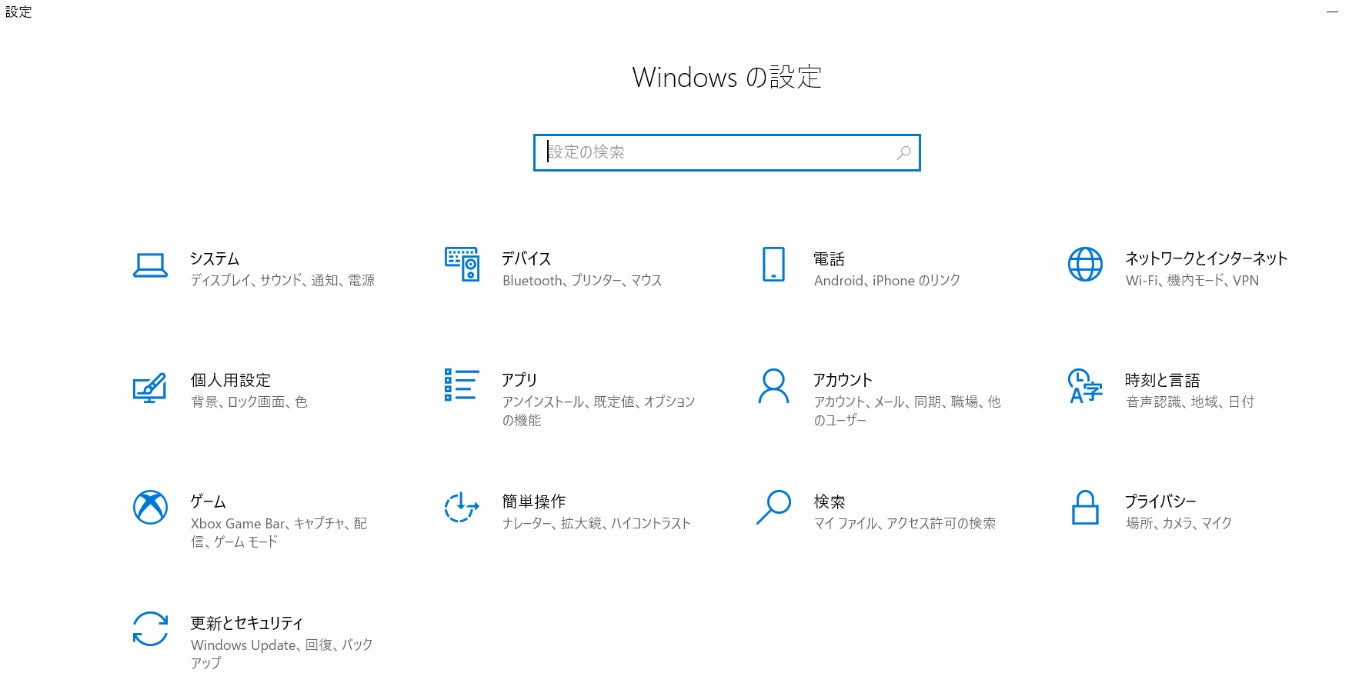Minimize the 設定 window
This screenshot has width=1352, height=693.
1332,12
